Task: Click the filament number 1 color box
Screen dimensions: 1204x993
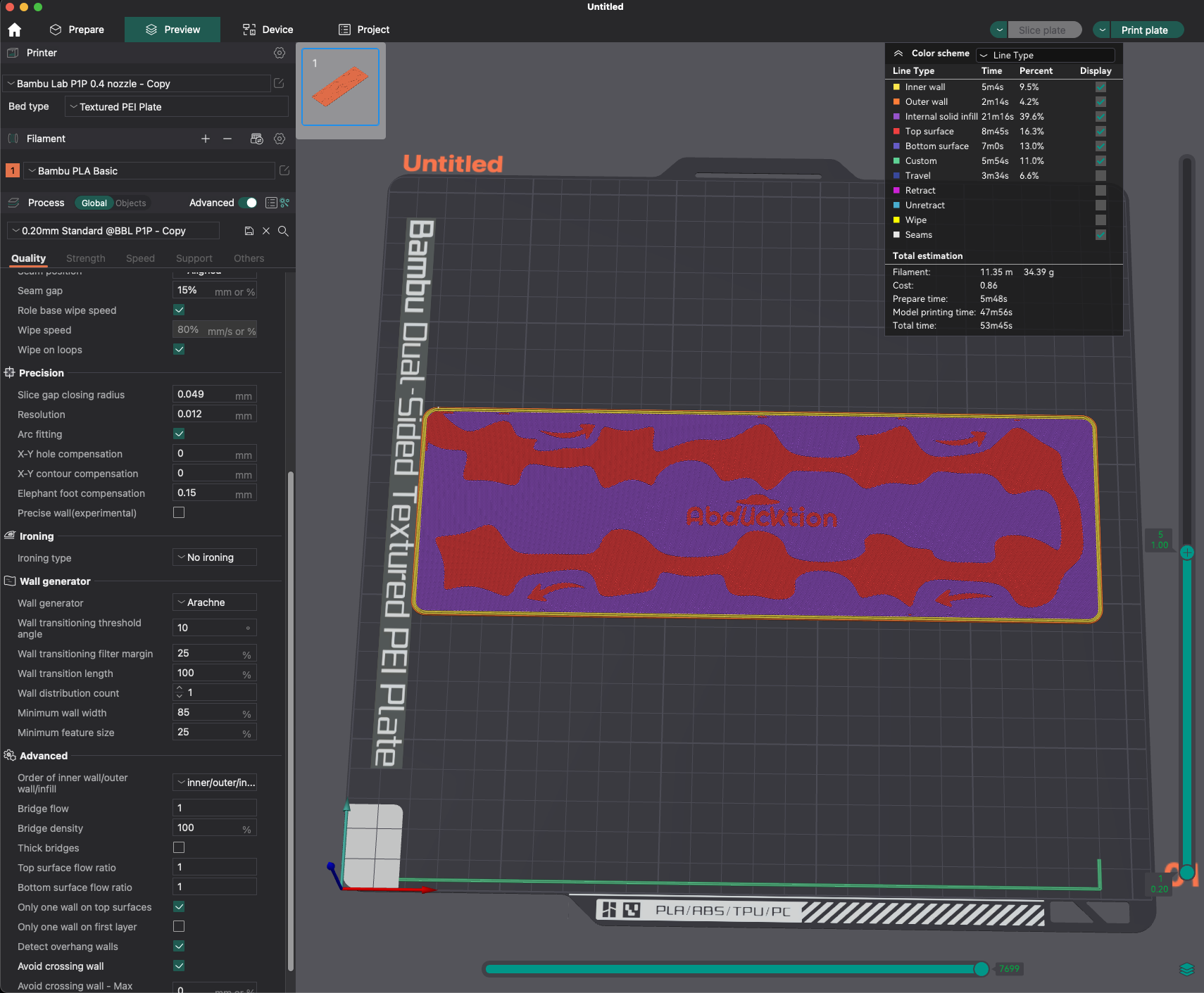Action: click(x=13, y=170)
